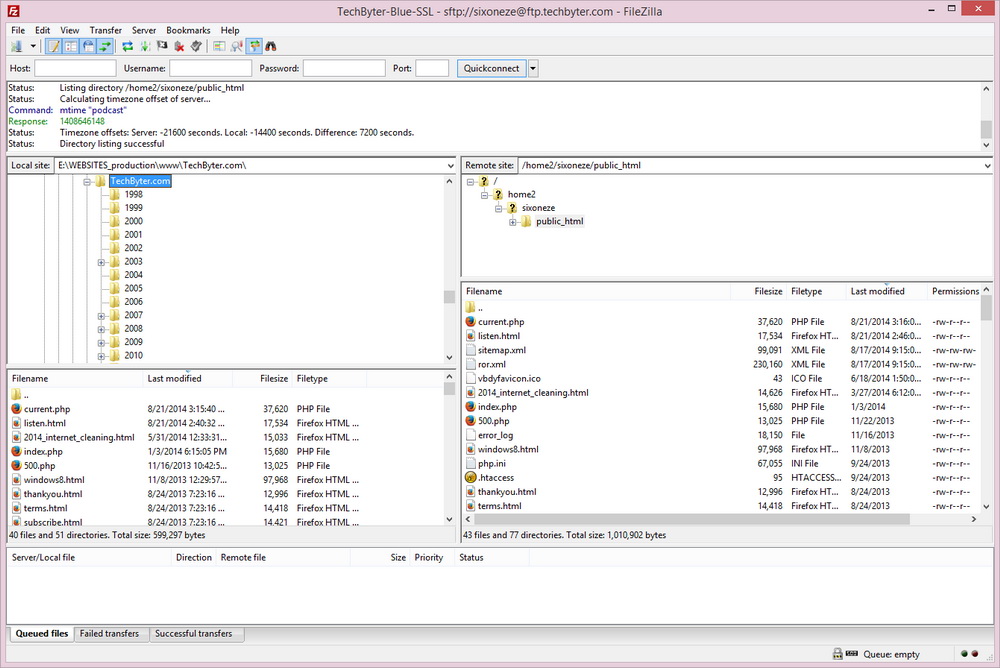Reconnect to the last server
This screenshot has height=668, width=1000.
196,46
